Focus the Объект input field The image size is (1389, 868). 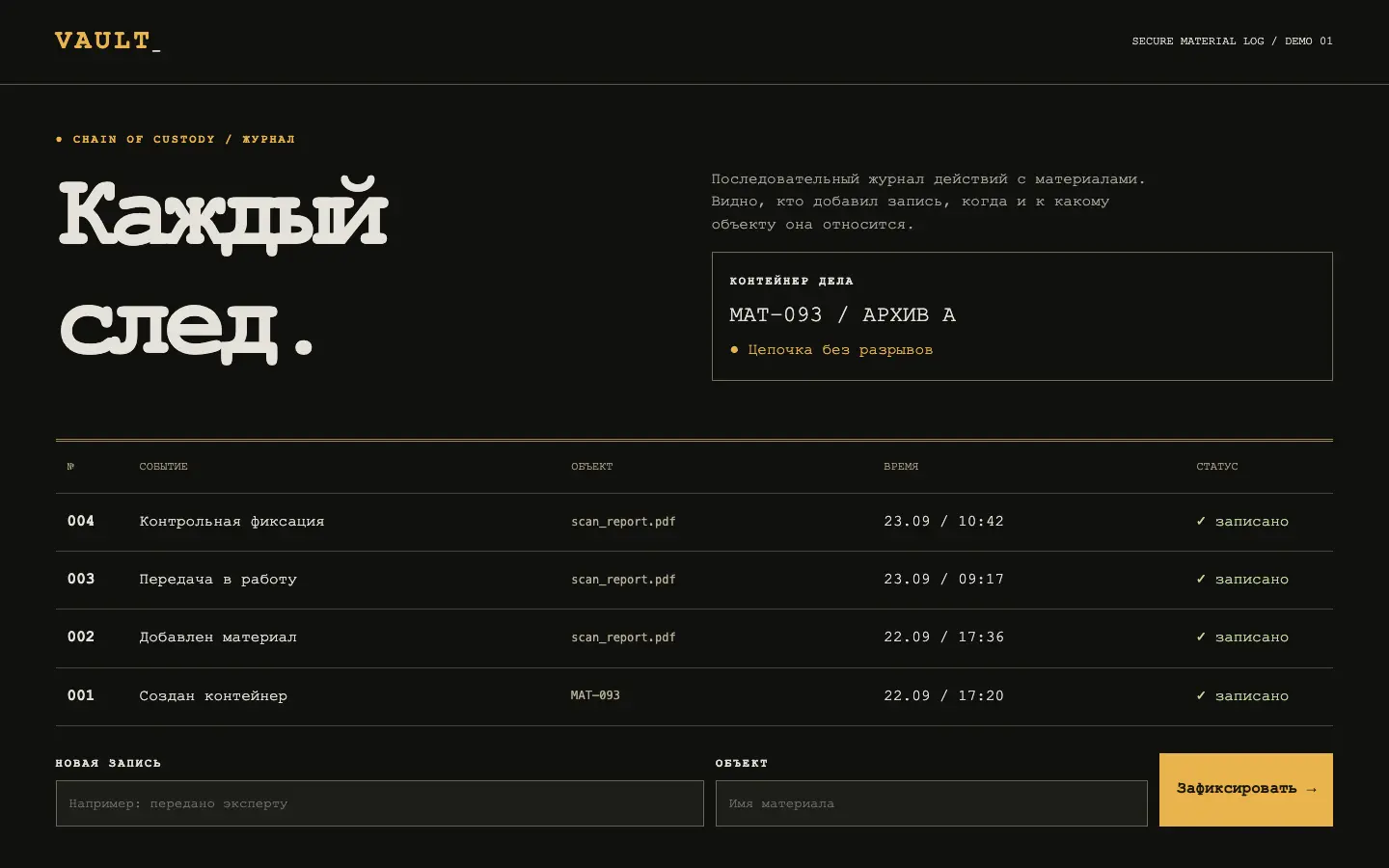tap(931, 803)
